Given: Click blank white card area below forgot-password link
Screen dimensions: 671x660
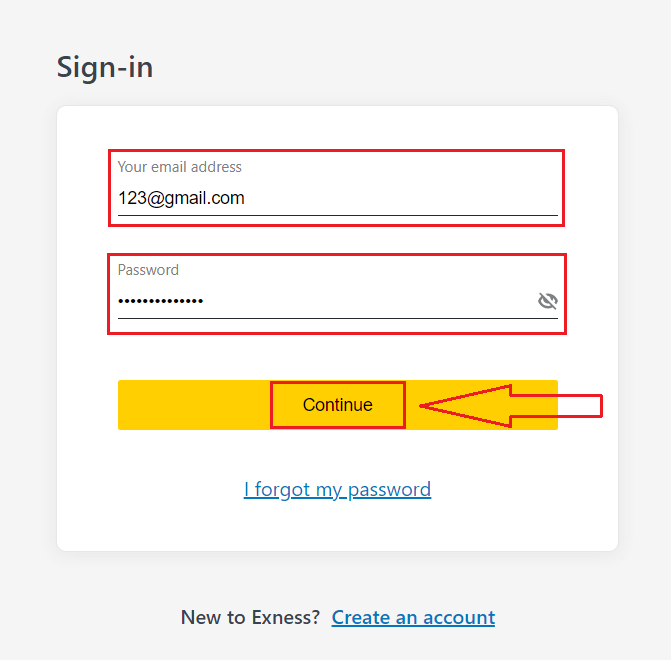Looking at the screenshot, I should click(337, 527).
